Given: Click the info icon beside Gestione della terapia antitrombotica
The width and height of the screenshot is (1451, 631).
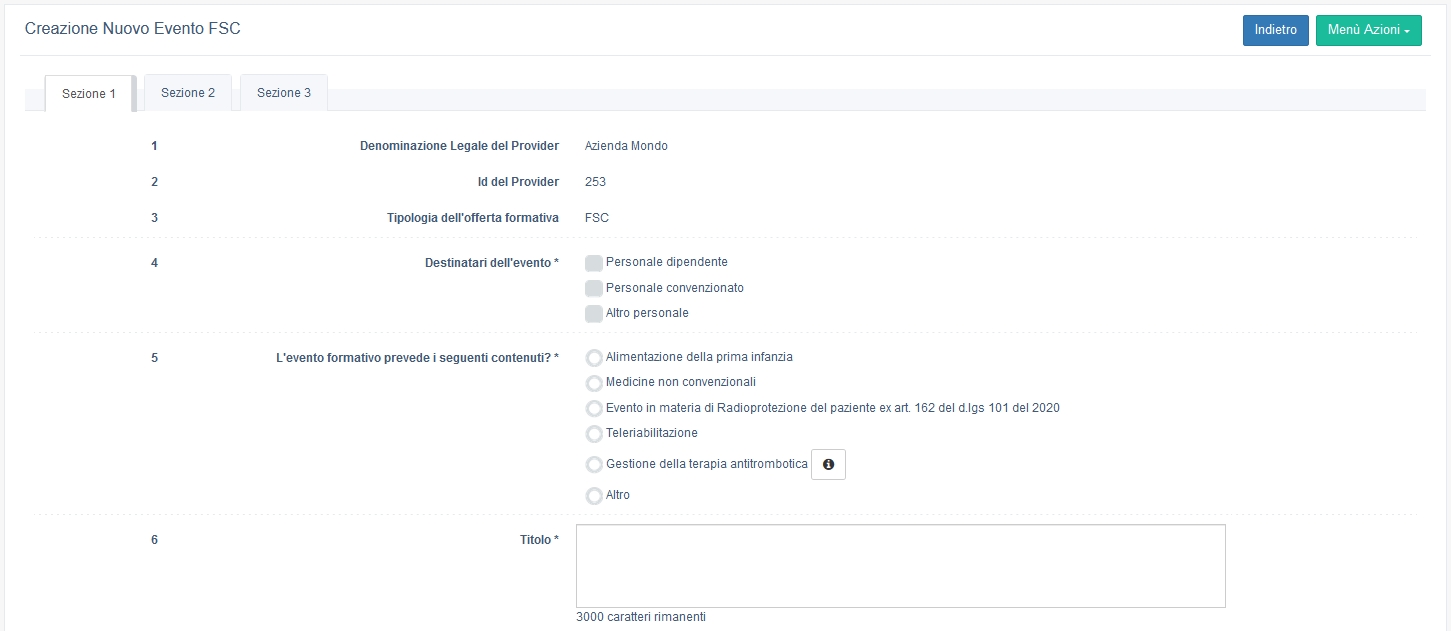Looking at the screenshot, I should 828,465.
